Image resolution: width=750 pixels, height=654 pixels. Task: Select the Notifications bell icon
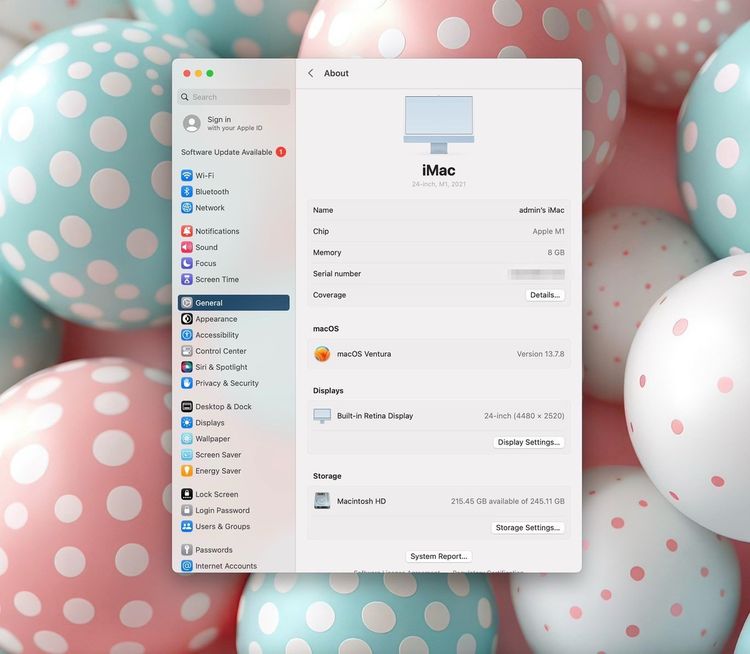tap(187, 231)
